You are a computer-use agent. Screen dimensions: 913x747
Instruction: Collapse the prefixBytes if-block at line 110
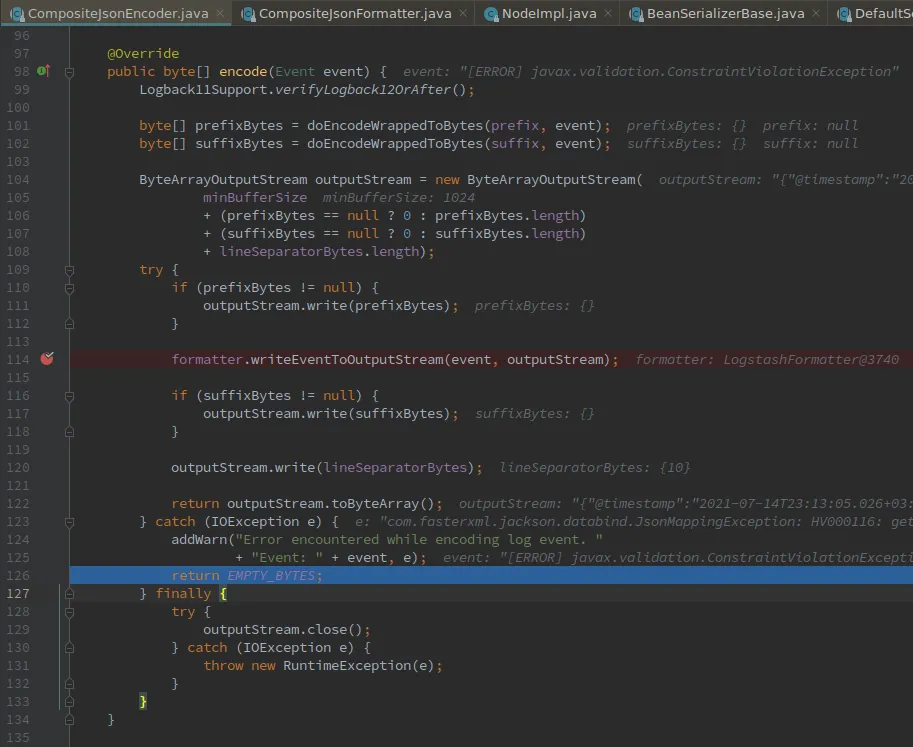(x=69, y=289)
